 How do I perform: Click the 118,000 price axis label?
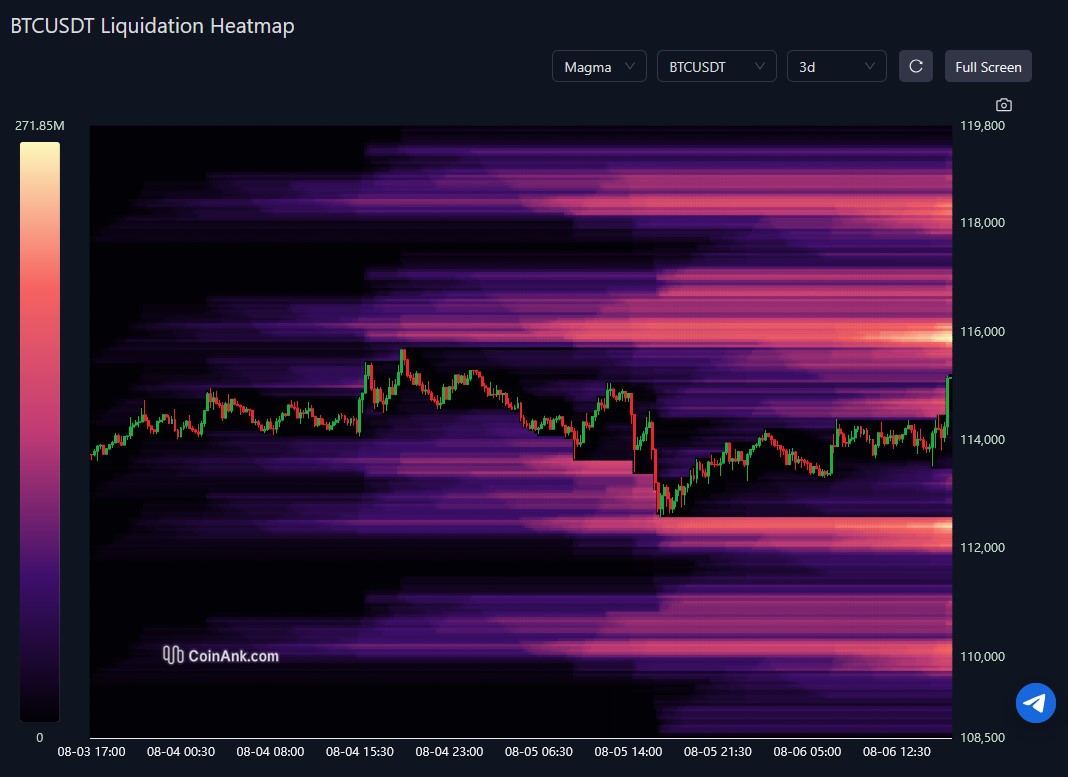click(x=982, y=223)
